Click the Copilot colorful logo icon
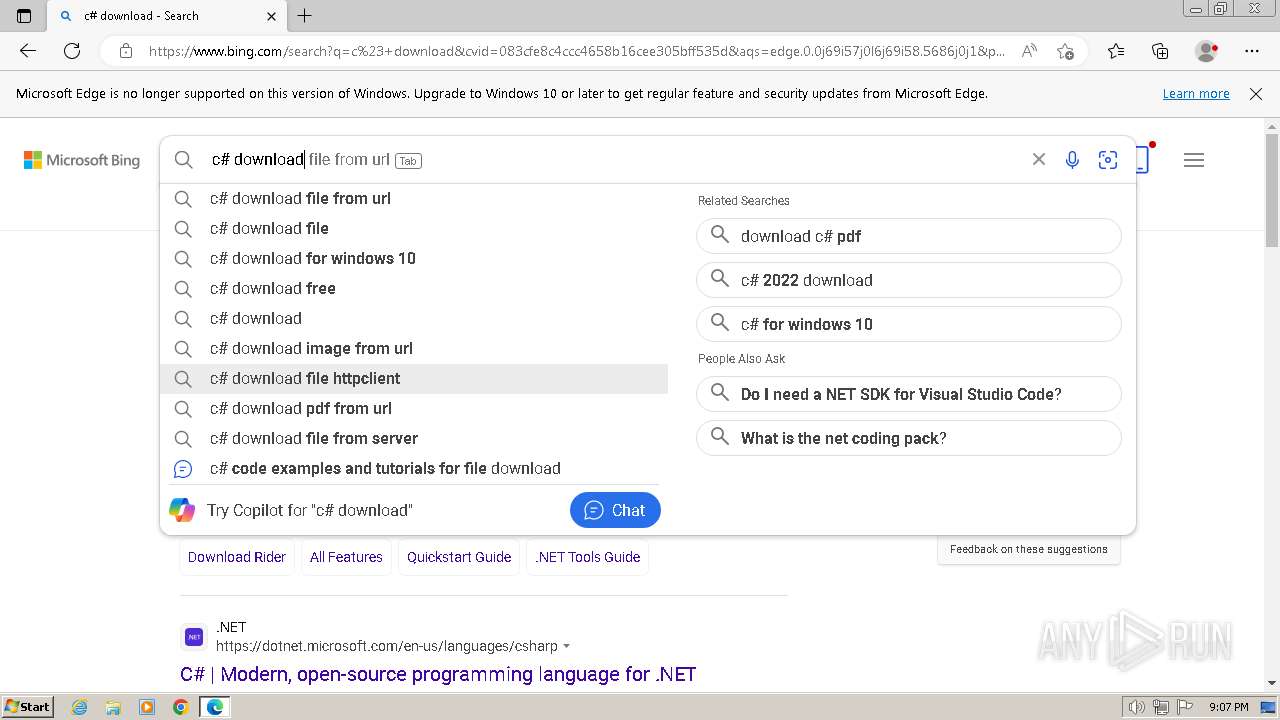 [182, 510]
